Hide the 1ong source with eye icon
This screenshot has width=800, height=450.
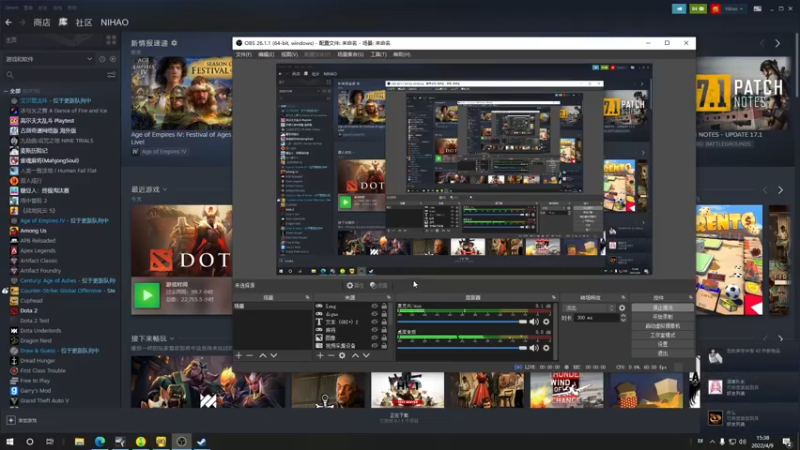[374, 307]
